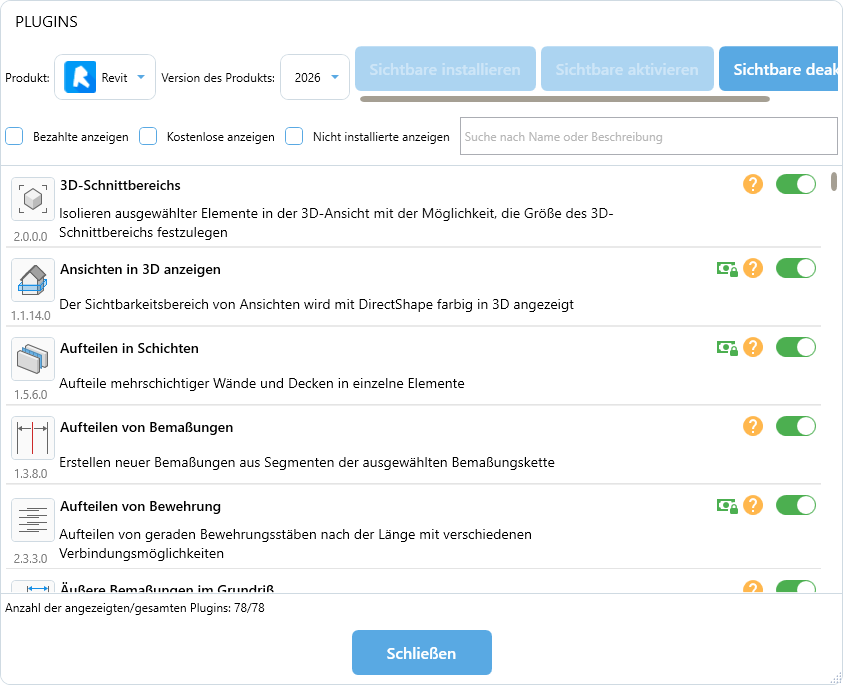The width and height of the screenshot is (843, 685).
Task: Check the Kostenlose anzeigen option
Action: (x=148, y=136)
